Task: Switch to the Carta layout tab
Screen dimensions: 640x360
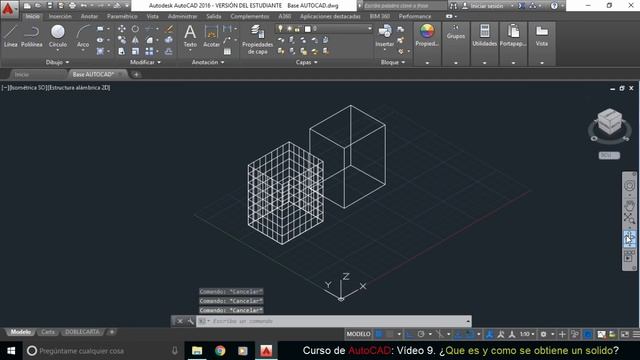Action: [x=48, y=332]
